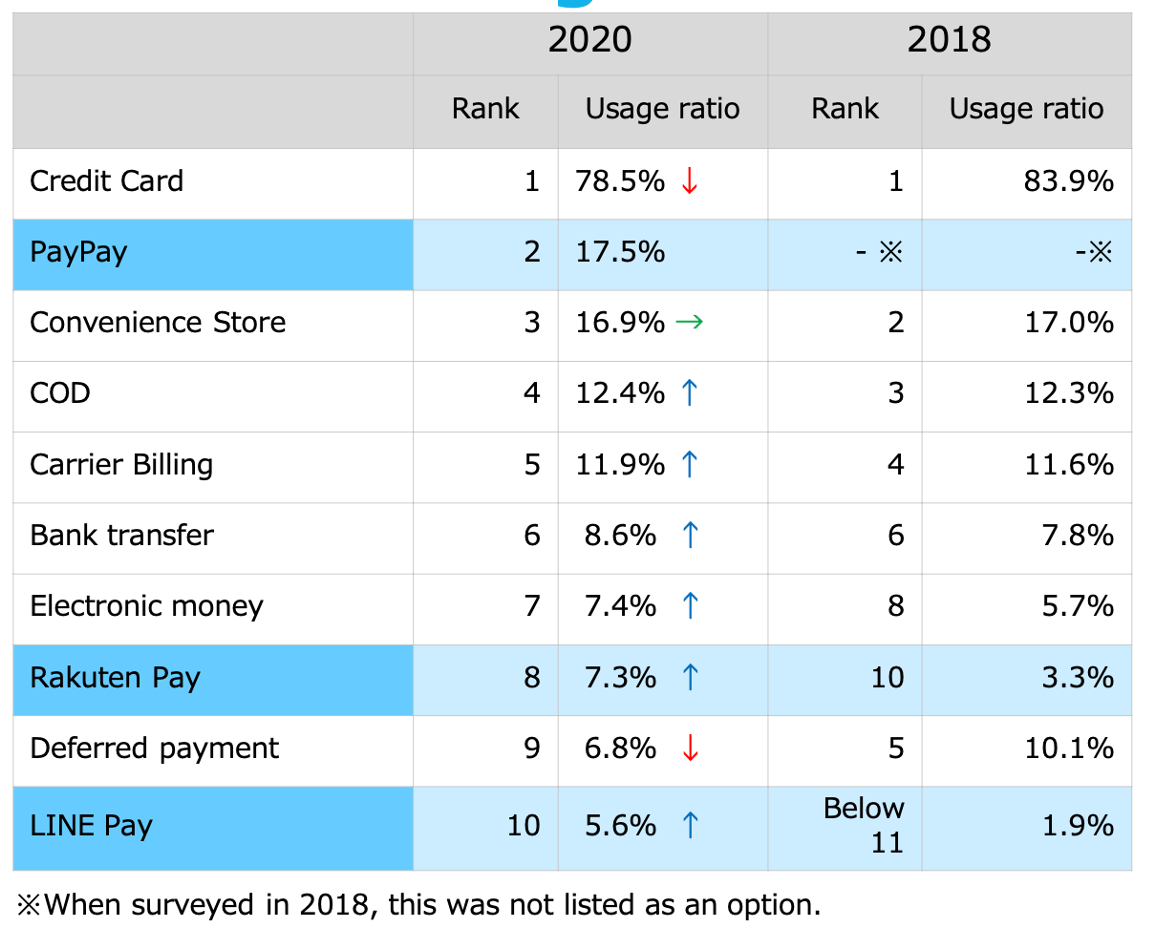Image resolution: width=1156 pixels, height=928 pixels.
Task: Click the Usage ratio header under 2020
Action: coord(662,108)
